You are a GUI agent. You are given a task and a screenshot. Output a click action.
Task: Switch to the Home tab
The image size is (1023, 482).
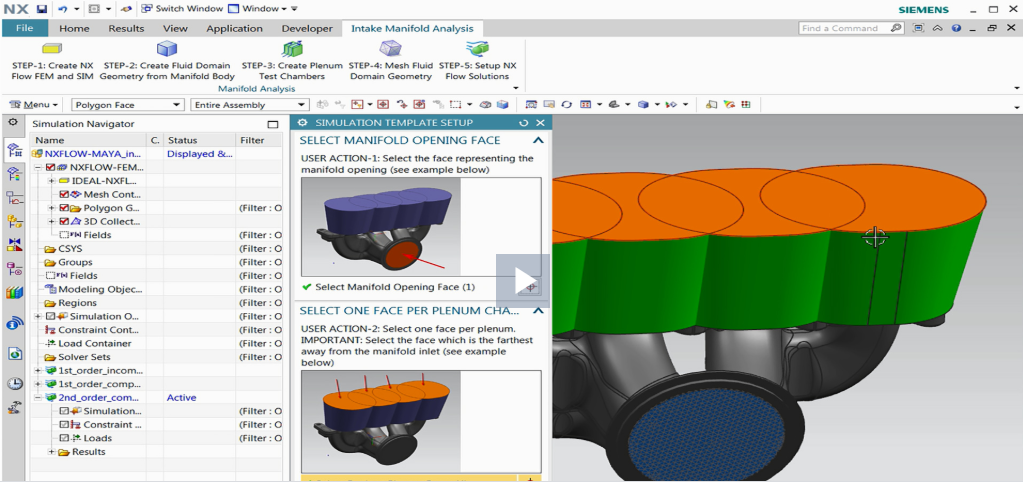pyautogui.click(x=74, y=28)
